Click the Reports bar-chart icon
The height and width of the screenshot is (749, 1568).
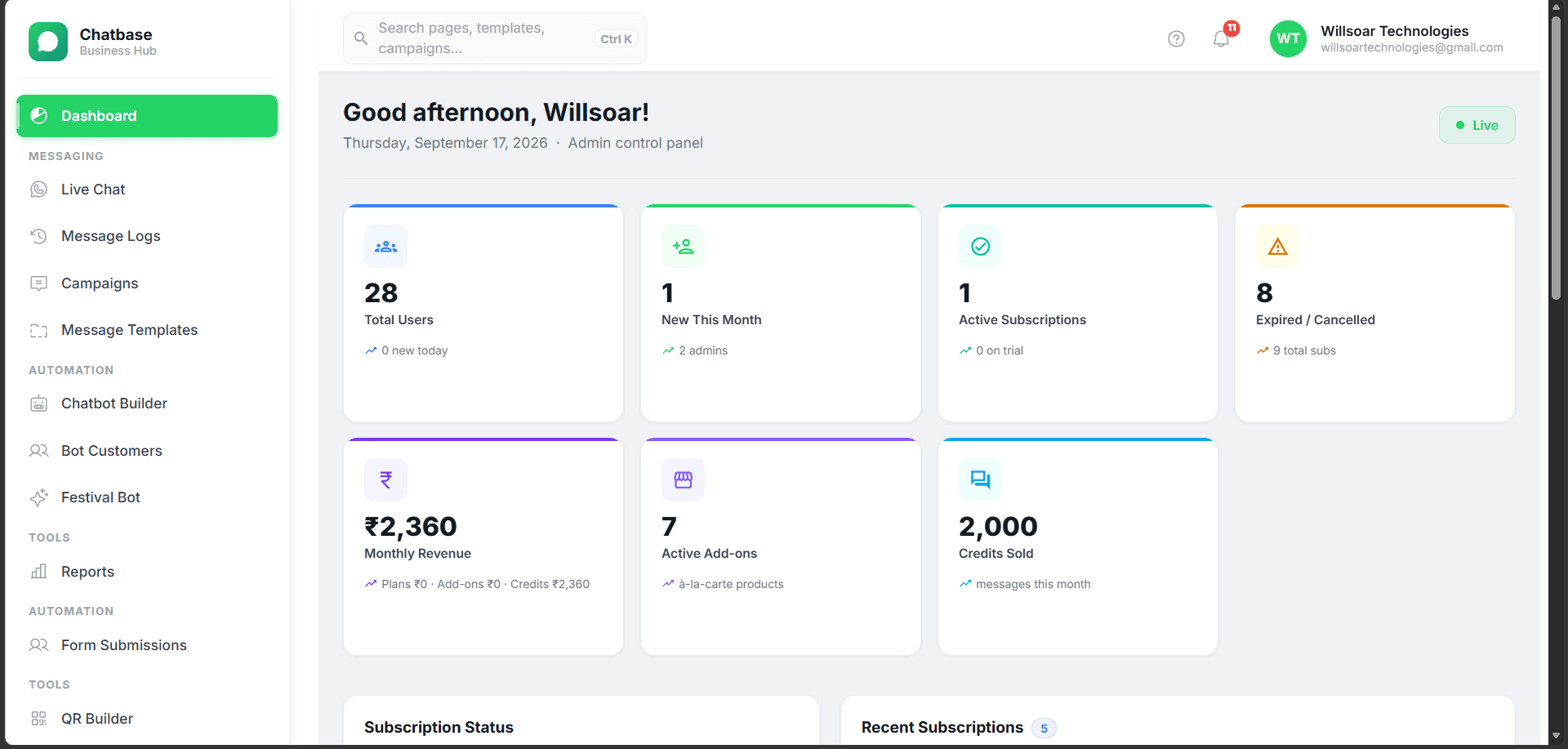tap(38, 572)
